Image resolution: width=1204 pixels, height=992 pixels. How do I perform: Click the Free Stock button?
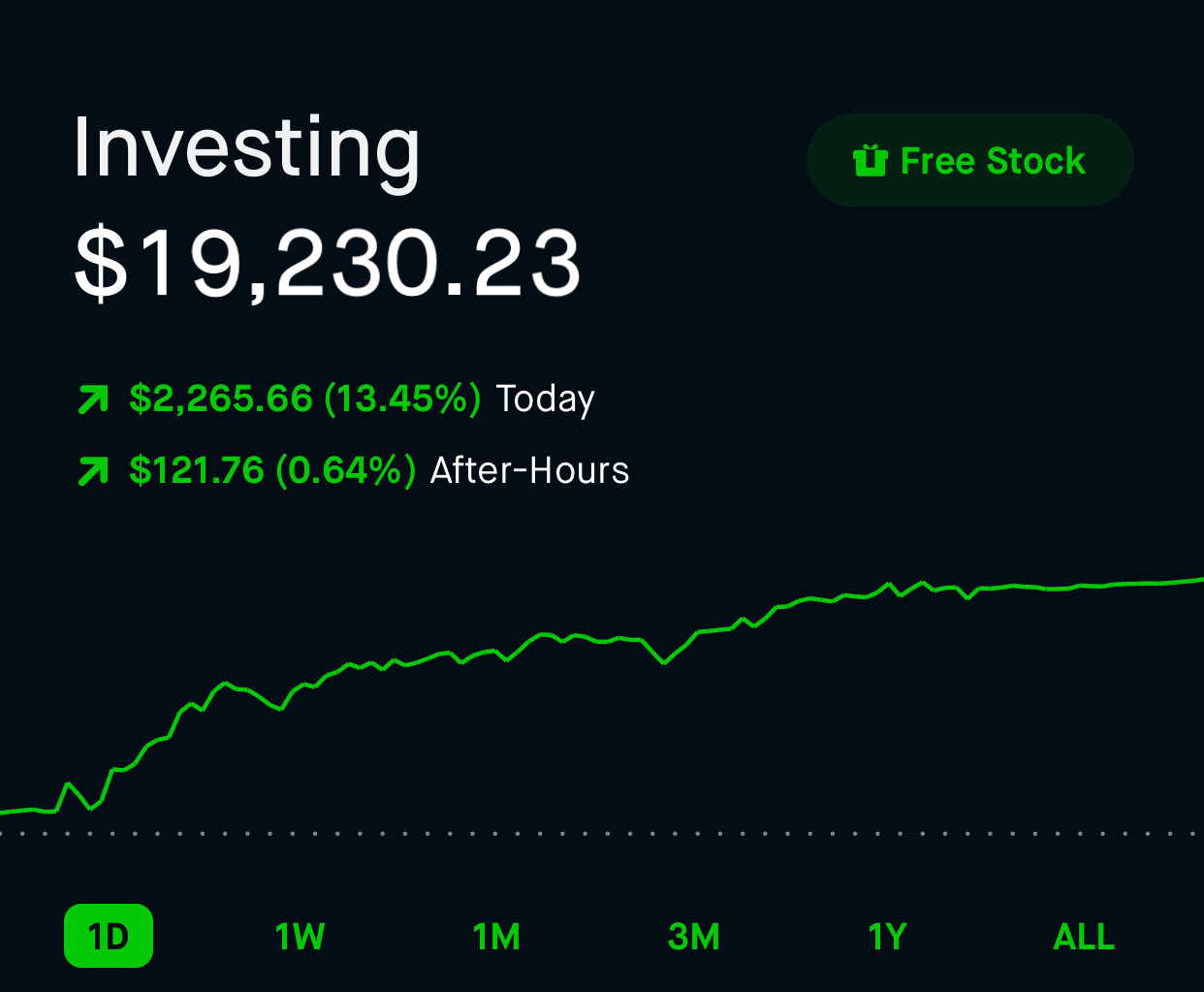tap(969, 161)
